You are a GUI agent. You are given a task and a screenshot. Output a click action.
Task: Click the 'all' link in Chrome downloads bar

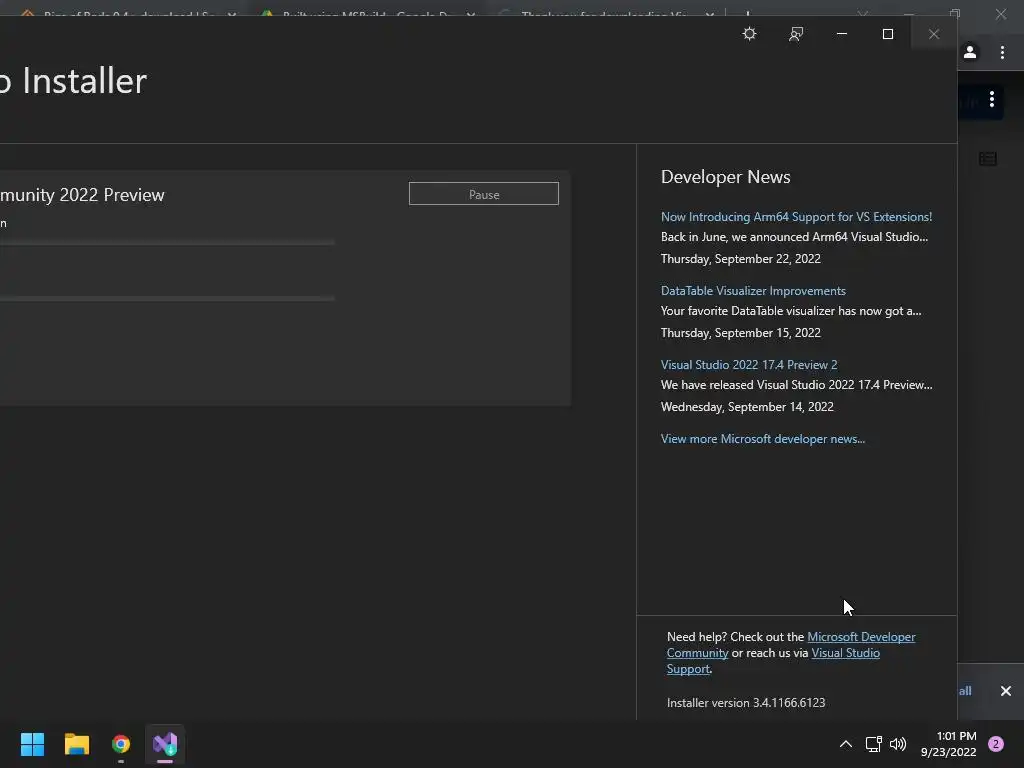(x=965, y=691)
